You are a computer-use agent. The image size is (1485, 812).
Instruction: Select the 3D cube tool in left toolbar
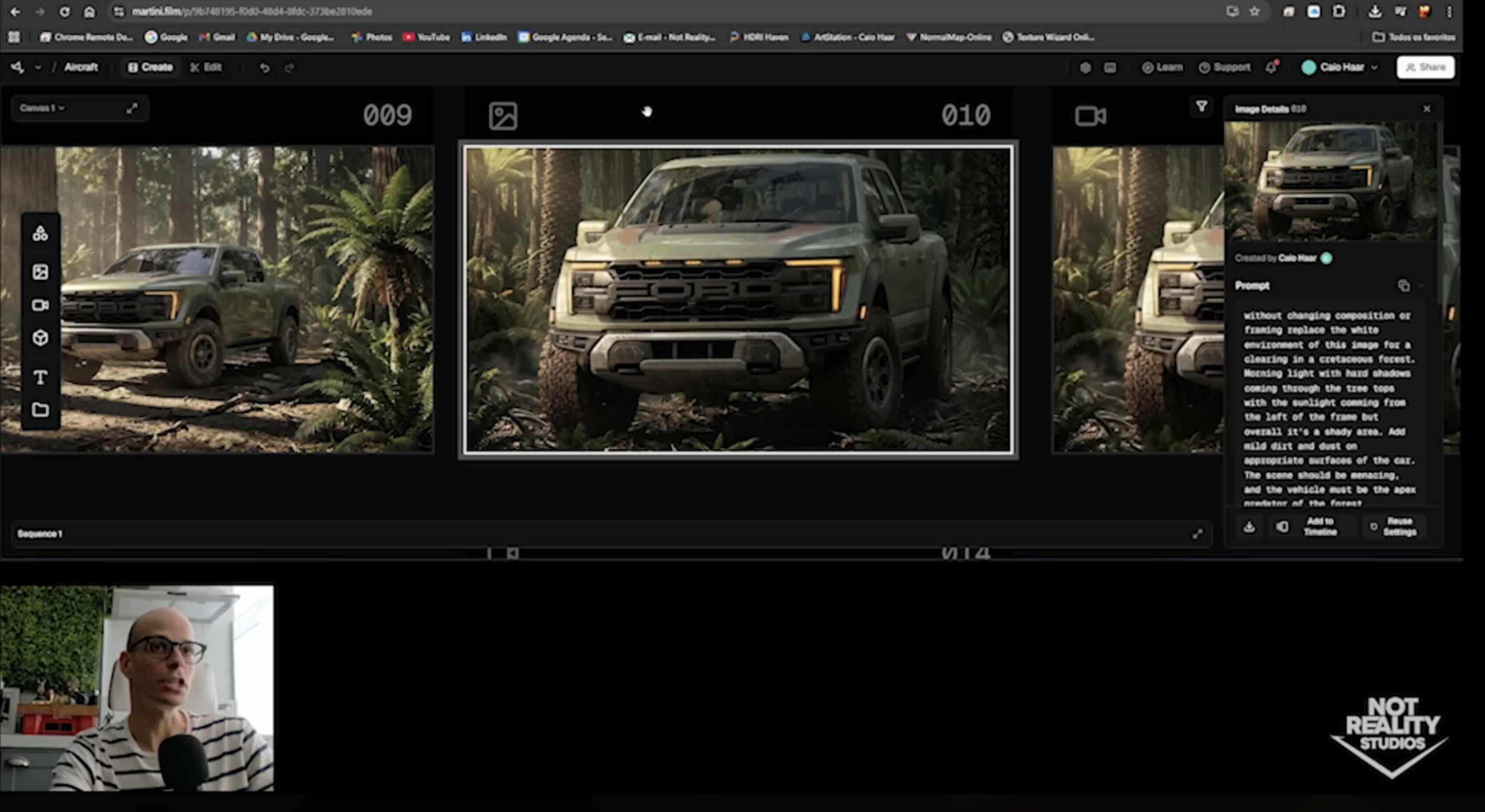tap(40, 338)
